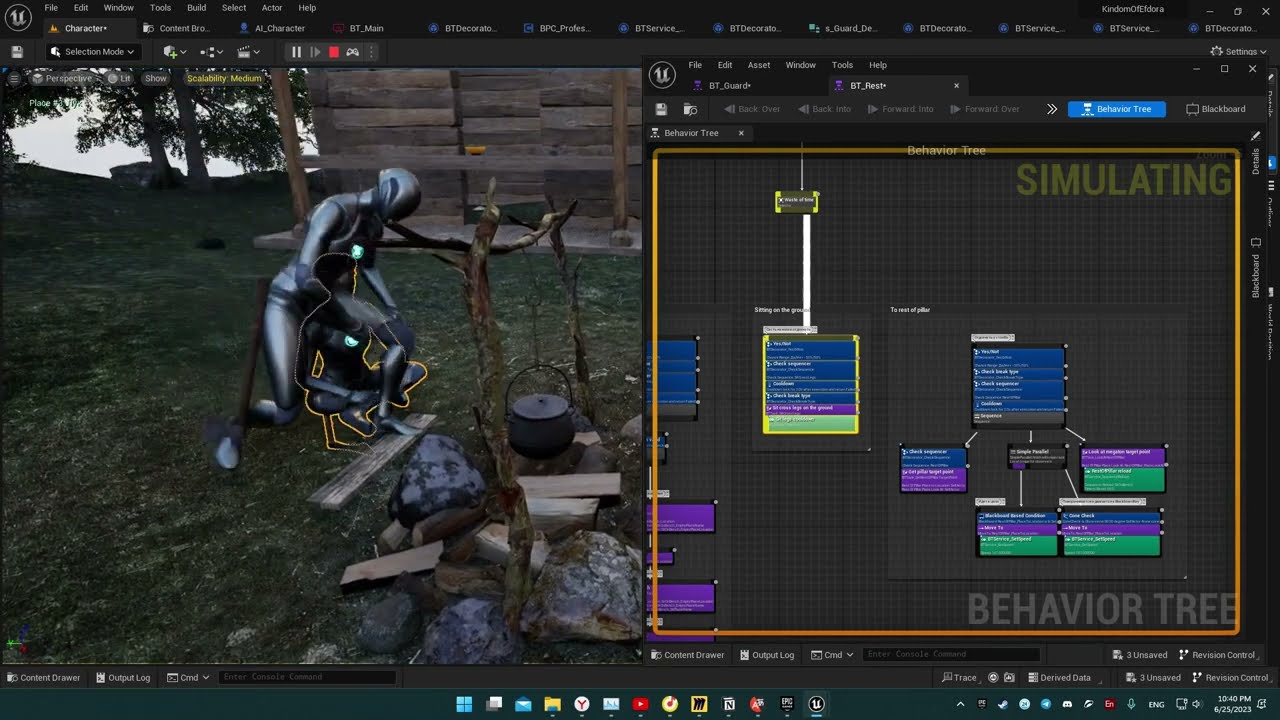The height and width of the screenshot is (720, 1280).
Task: Switch to the s_Guard_De... tab
Action: click(844, 28)
